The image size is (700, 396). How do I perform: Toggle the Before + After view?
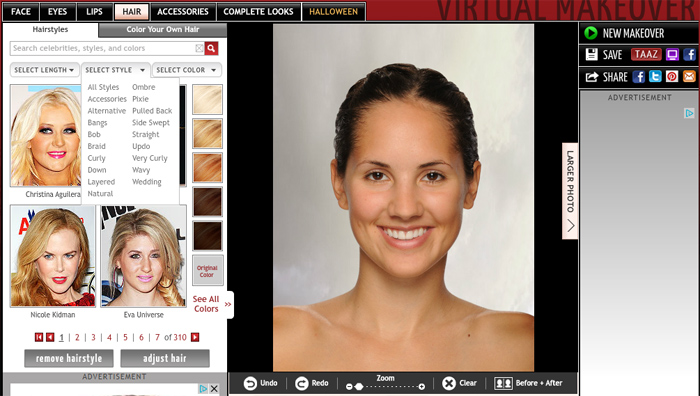click(x=528, y=383)
